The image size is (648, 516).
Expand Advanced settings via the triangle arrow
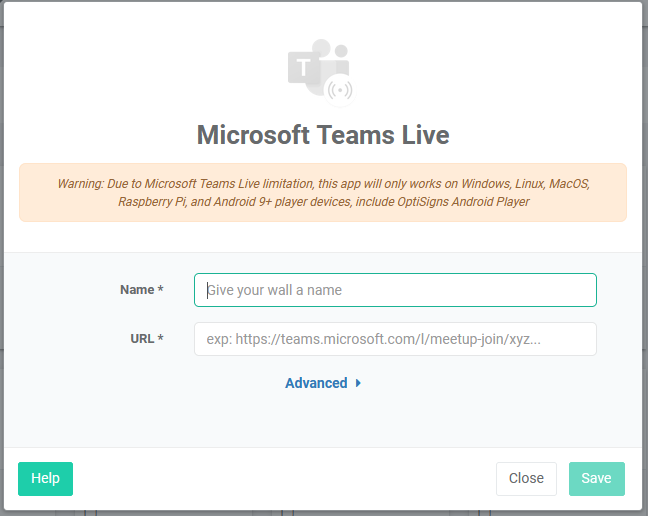point(358,383)
